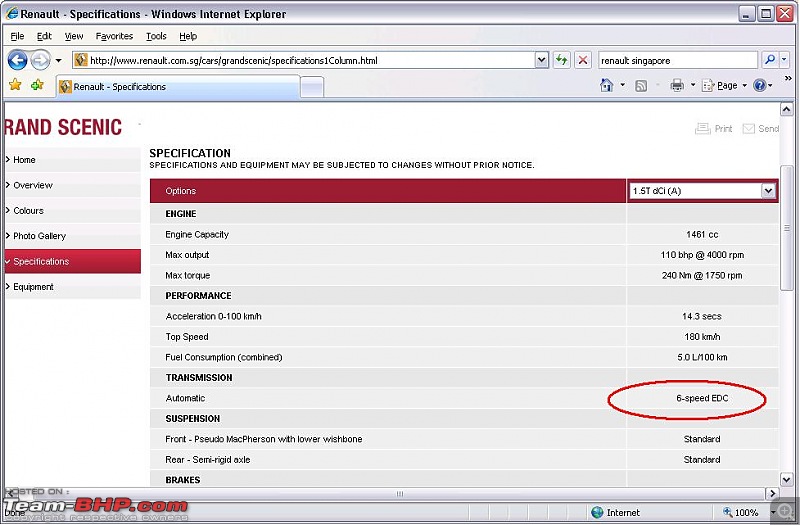
Task: Click scroll up arrow on vertical scrollbar
Action: [x=786, y=109]
